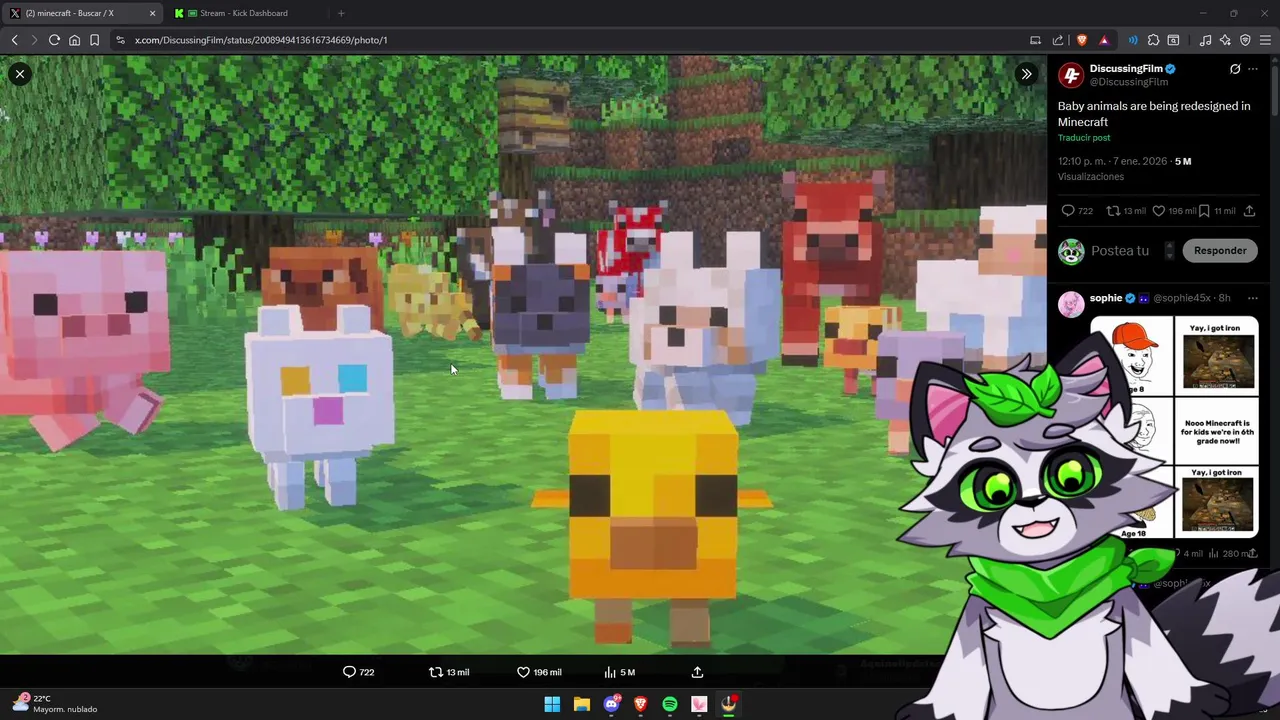Click share icon below the photo
1280x720 pixels.
pyautogui.click(x=697, y=672)
